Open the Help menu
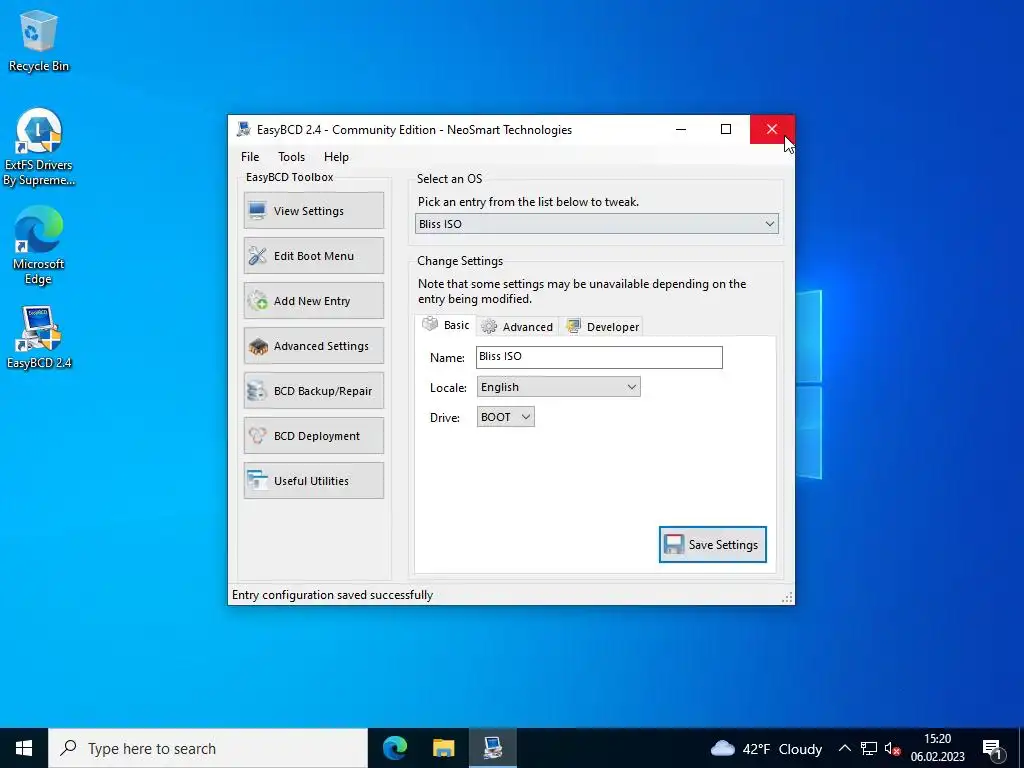This screenshot has width=1024, height=768. pyautogui.click(x=336, y=157)
